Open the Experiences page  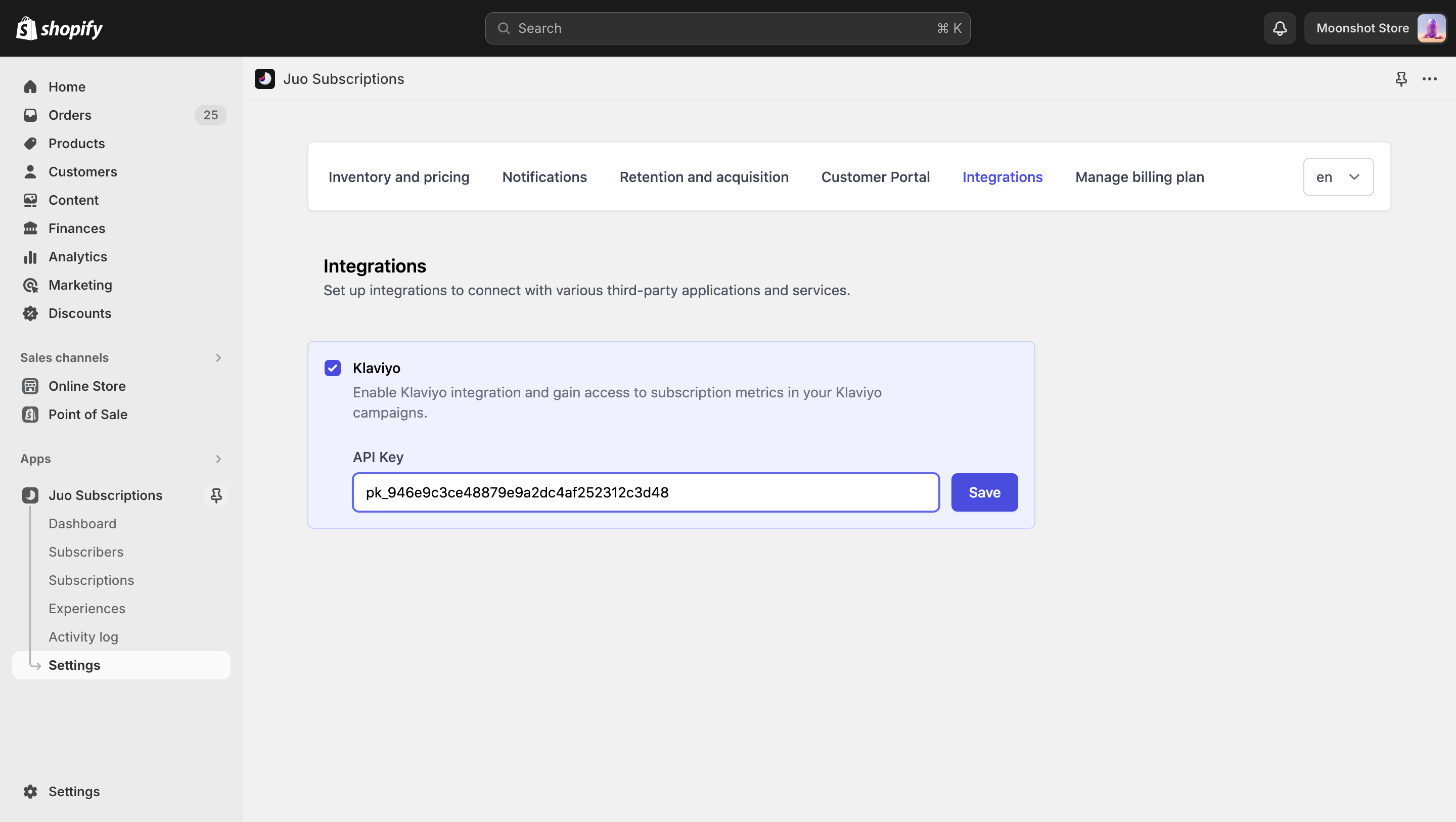[87, 608]
